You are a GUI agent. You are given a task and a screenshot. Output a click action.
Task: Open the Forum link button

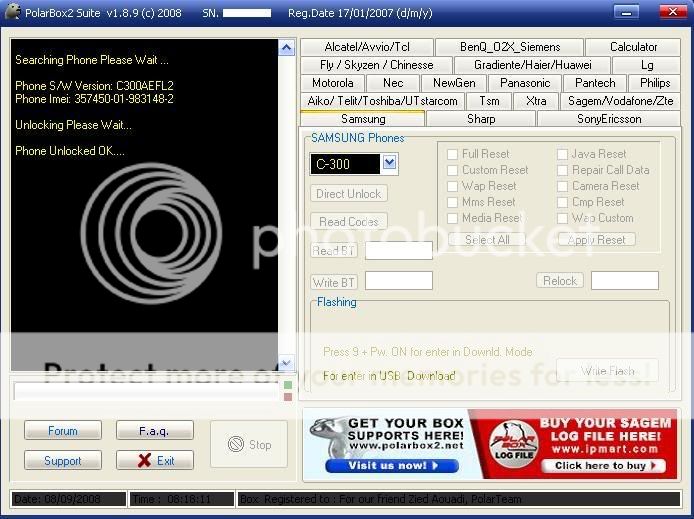[63, 430]
